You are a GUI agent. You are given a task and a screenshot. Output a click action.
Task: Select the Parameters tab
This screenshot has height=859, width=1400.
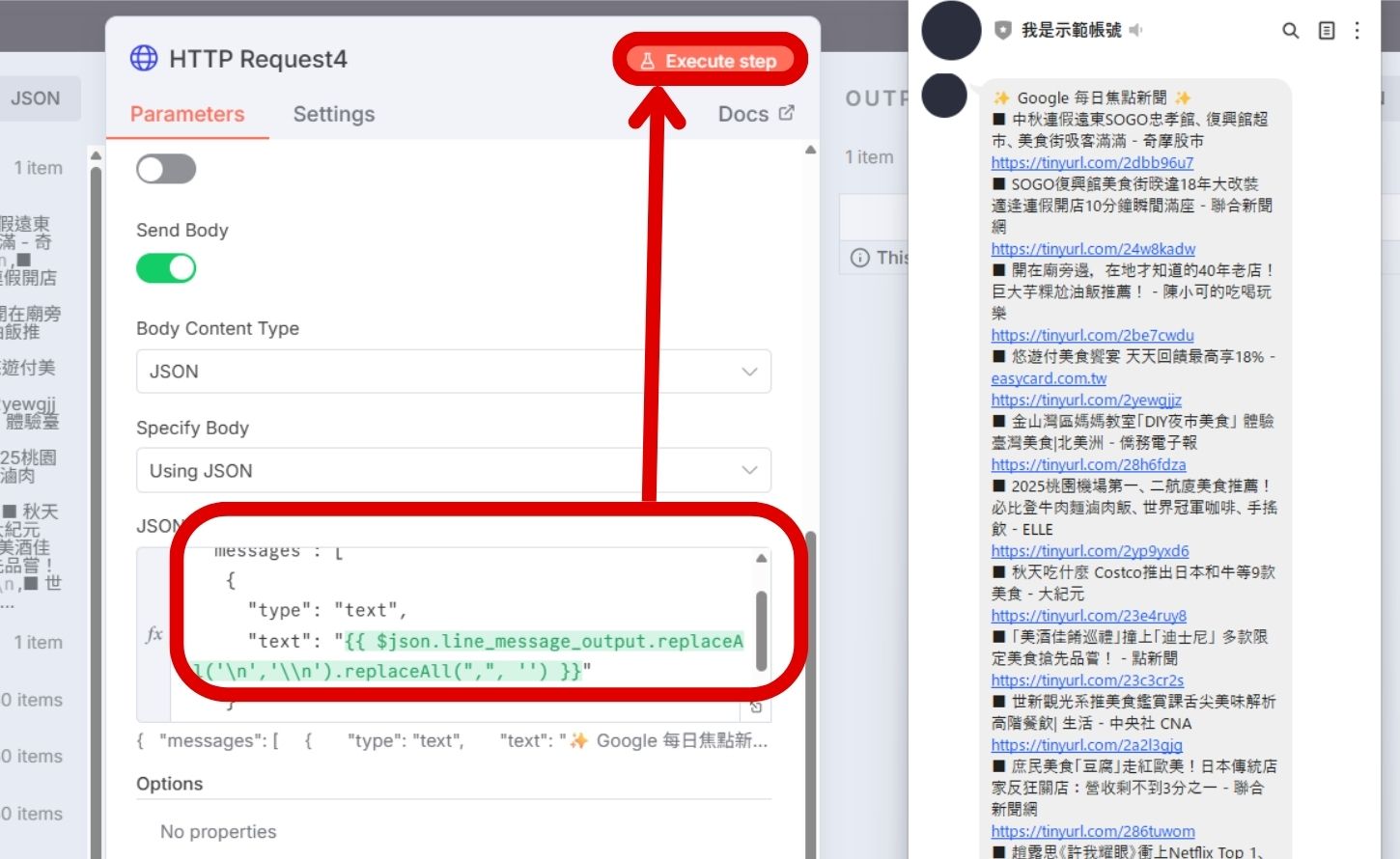point(187,114)
